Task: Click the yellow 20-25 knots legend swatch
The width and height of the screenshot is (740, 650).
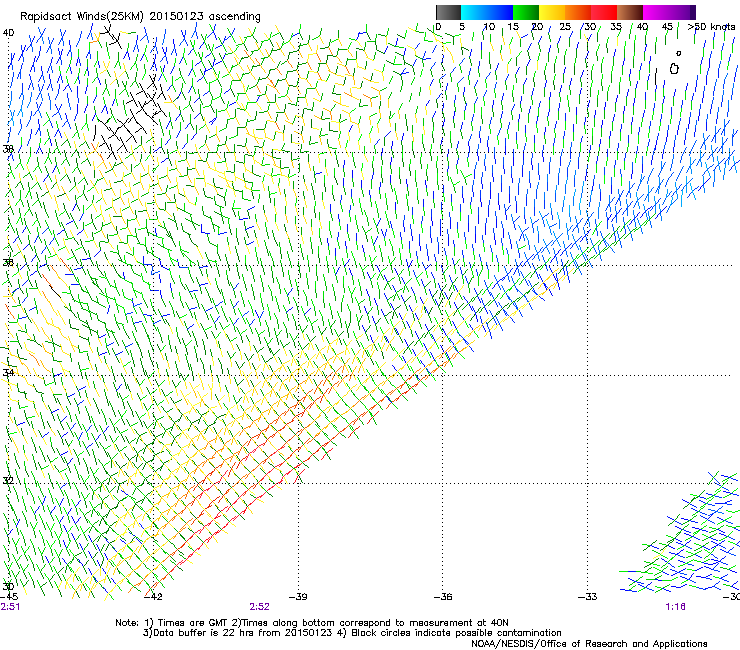Action: pos(552,12)
